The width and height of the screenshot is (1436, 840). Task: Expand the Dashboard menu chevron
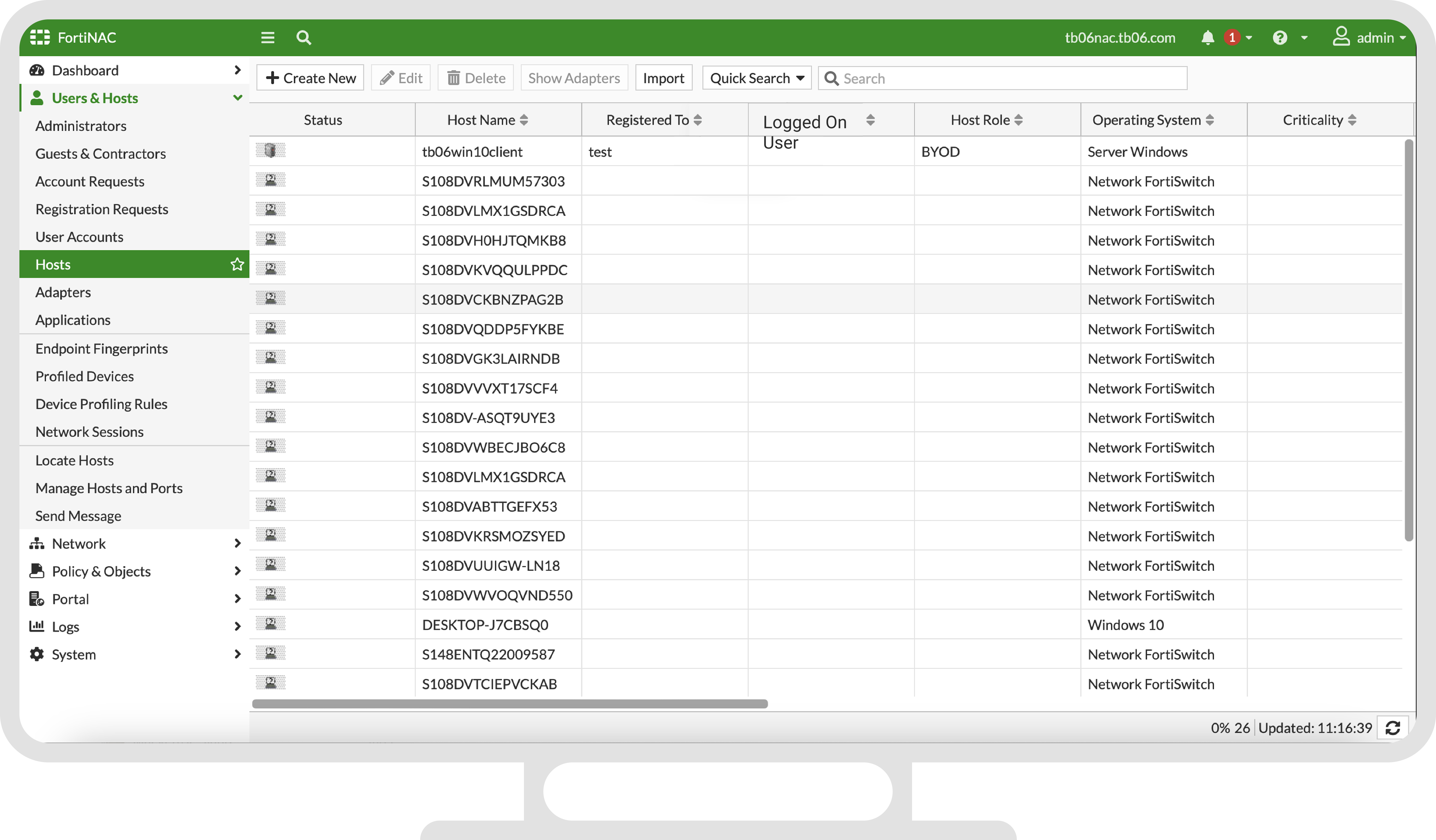(238, 70)
